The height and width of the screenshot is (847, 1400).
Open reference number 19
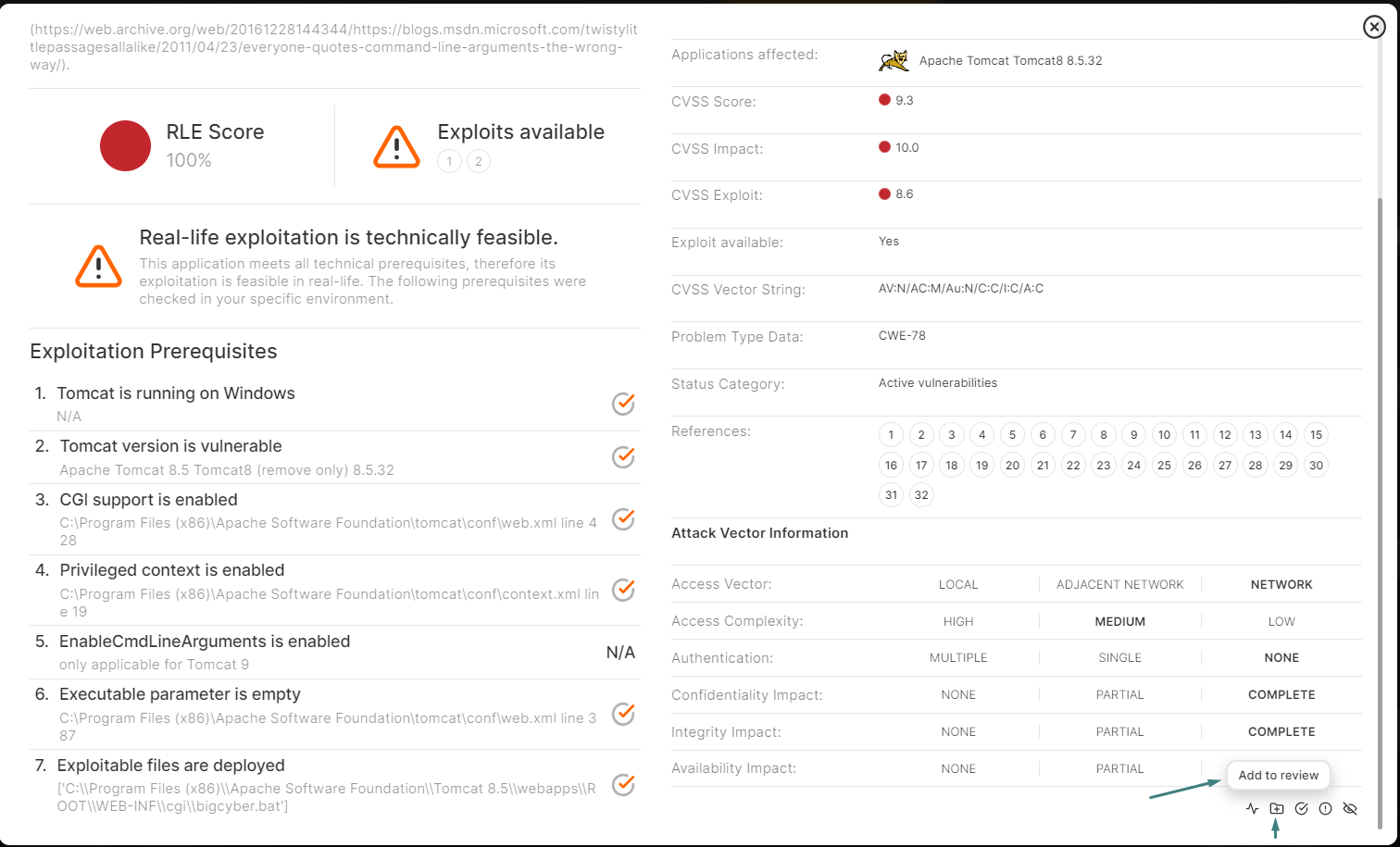pos(982,466)
